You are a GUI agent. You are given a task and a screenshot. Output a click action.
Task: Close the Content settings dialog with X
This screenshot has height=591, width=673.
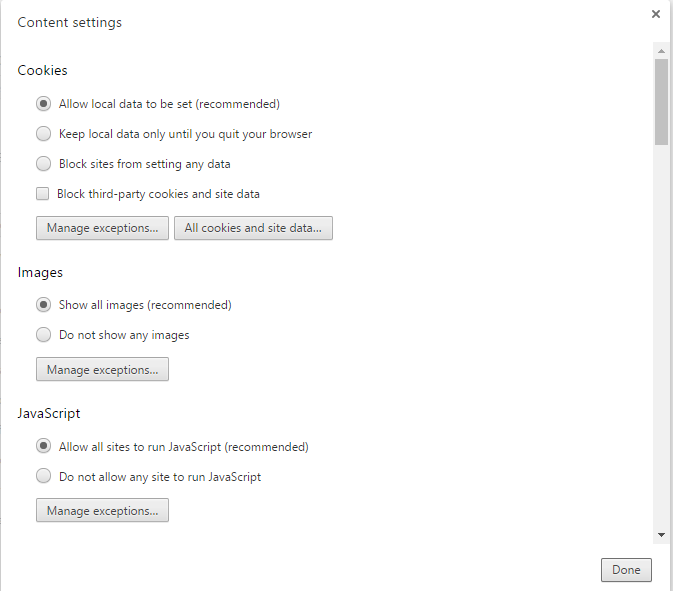pos(656,14)
